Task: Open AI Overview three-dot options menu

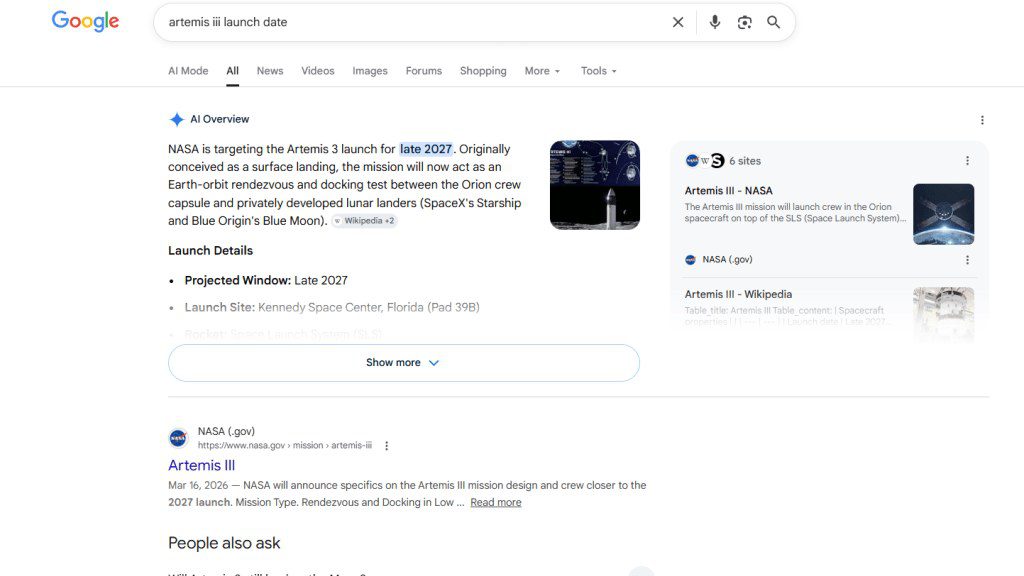Action: (x=982, y=120)
